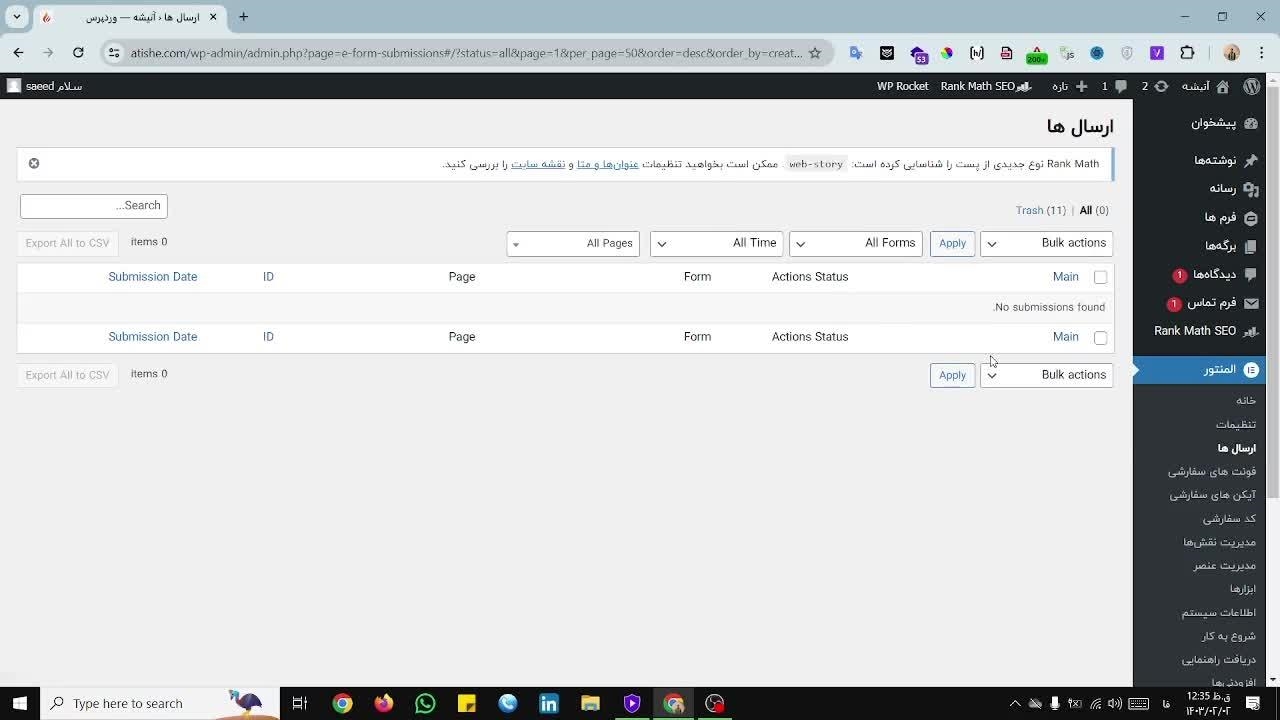This screenshot has height=720, width=1280.
Task: Click the updates refresh icon in admin bar
Action: pyautogui.click(x=1161, y=86)
